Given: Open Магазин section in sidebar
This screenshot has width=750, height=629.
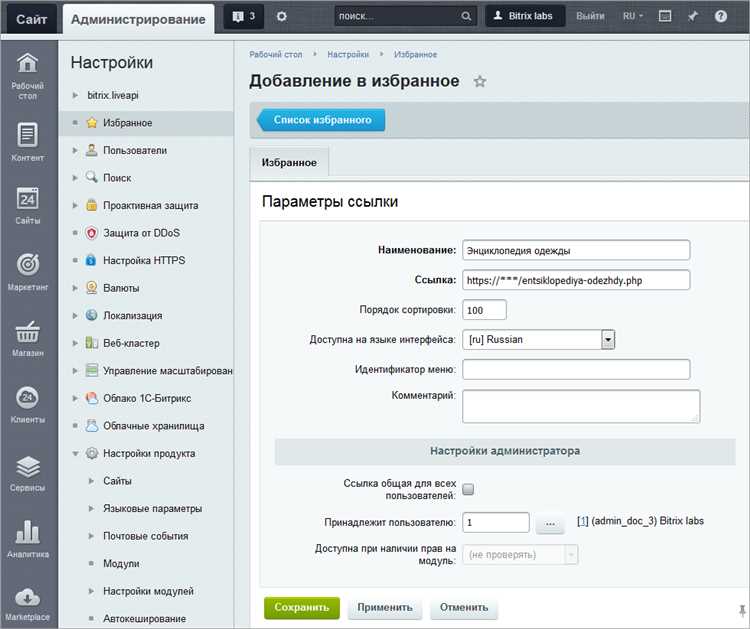Looking at the screenshot, I should pyautogui.click(x=28, y=338).
